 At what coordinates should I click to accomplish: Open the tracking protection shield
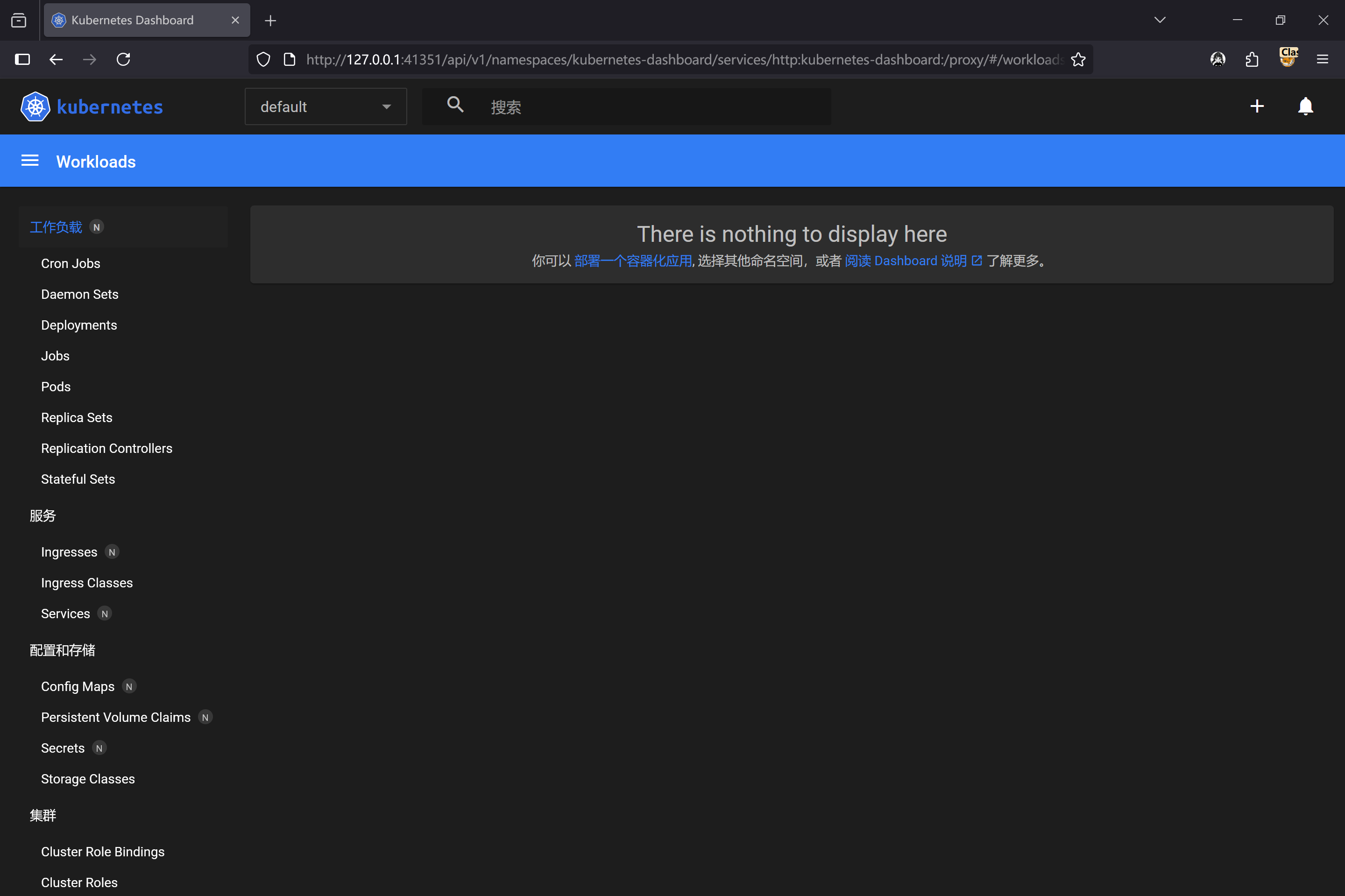pos(263,59)
